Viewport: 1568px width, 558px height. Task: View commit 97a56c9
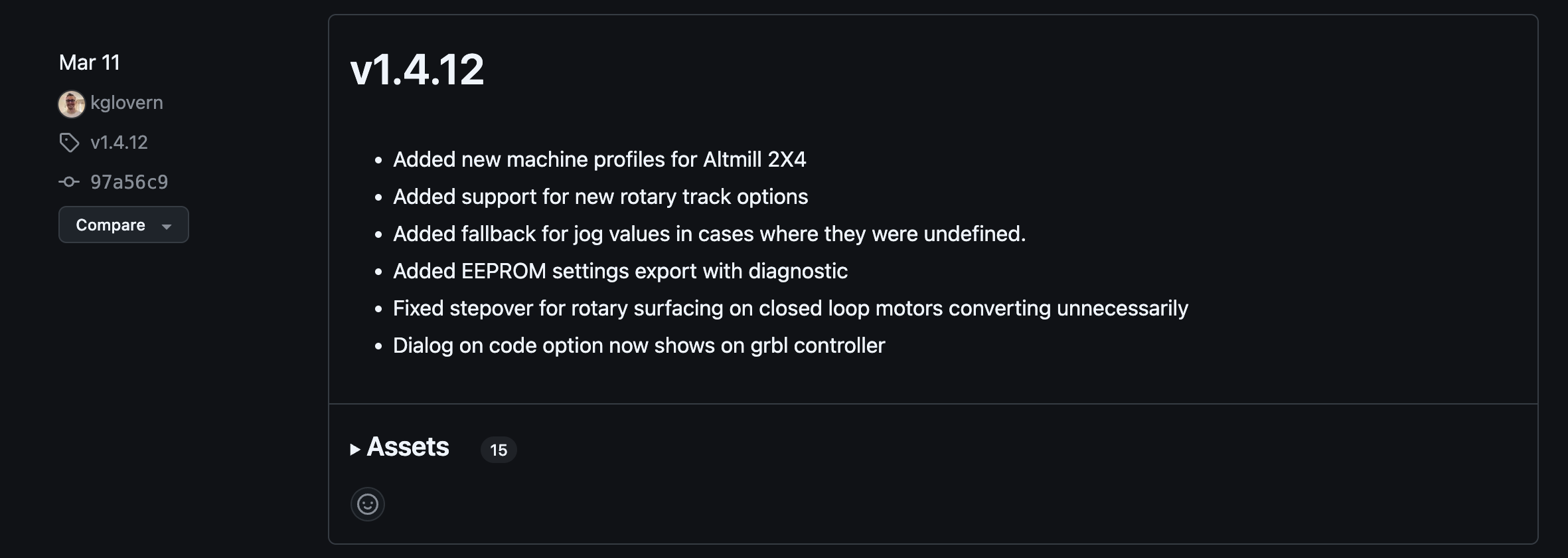coord(129,181)
